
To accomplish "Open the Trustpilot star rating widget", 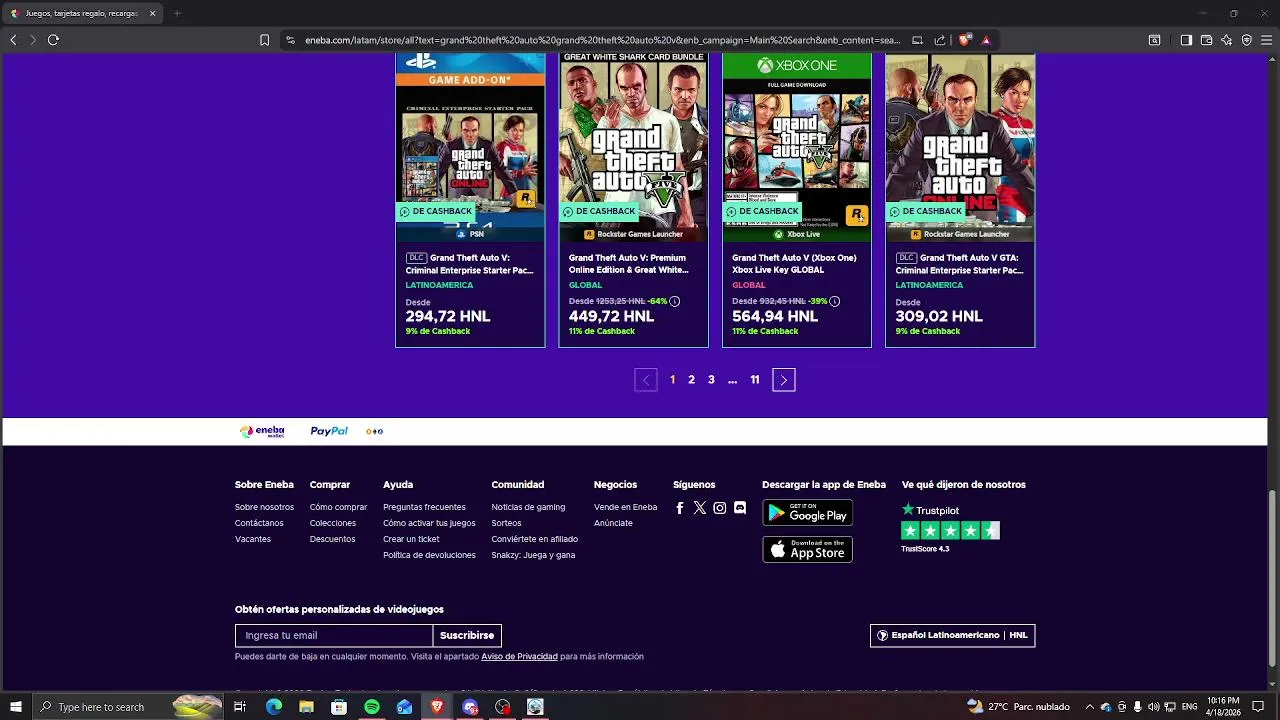I will tap(950, 527).
